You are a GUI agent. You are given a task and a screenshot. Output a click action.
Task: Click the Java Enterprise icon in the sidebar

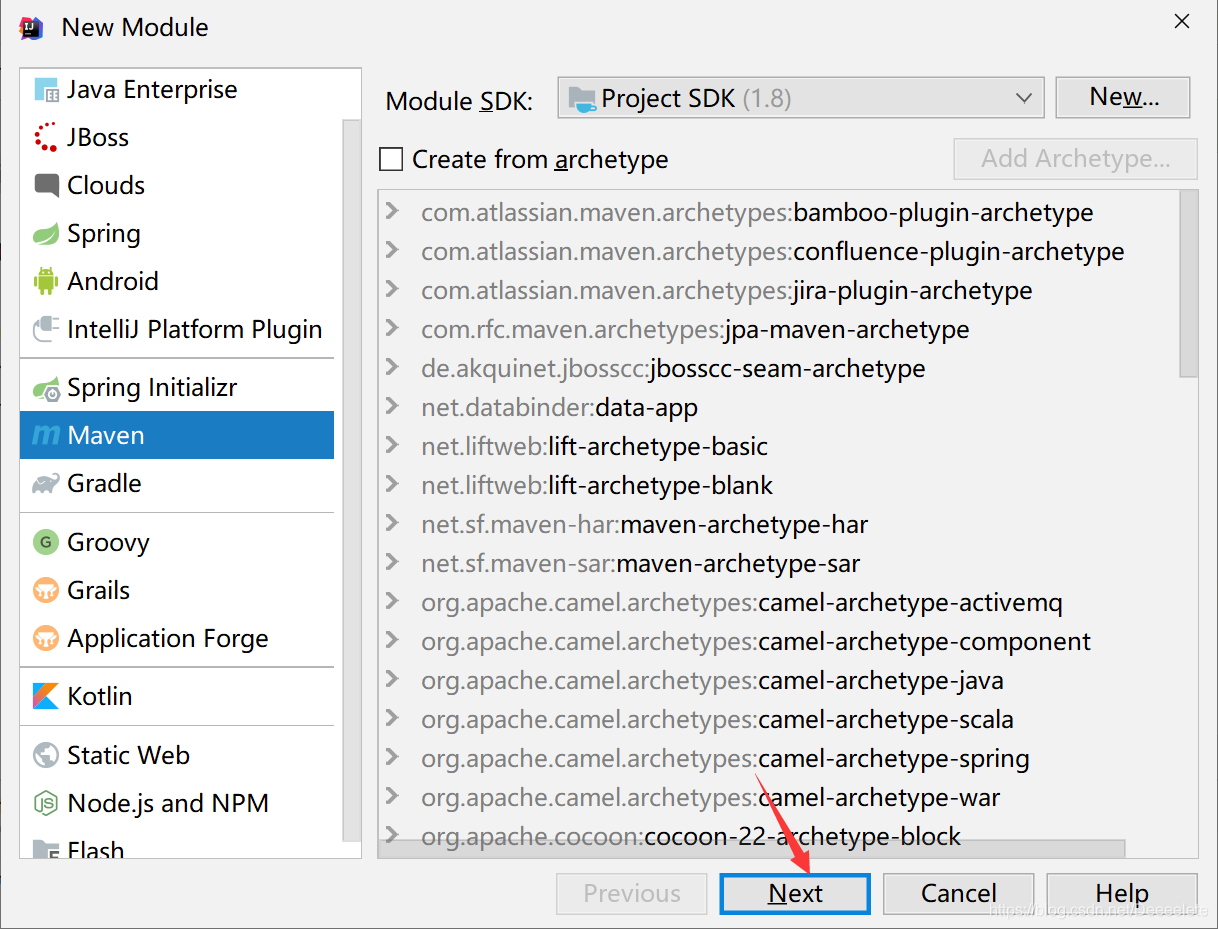[x=46, y=90]
